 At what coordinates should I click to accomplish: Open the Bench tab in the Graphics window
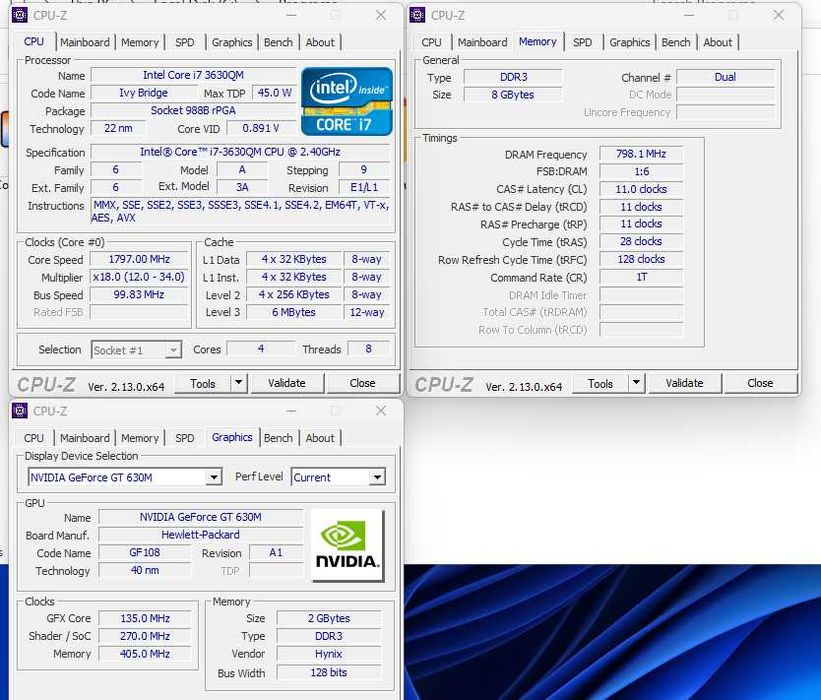278,438
